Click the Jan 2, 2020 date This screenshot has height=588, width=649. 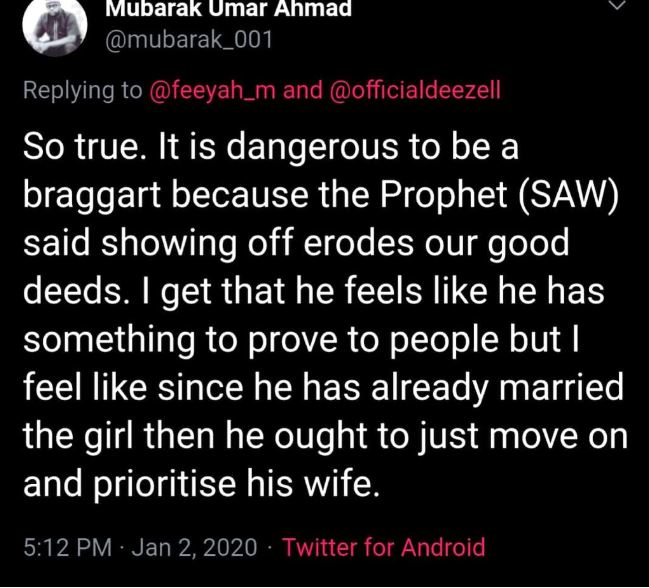click(191, 547)
